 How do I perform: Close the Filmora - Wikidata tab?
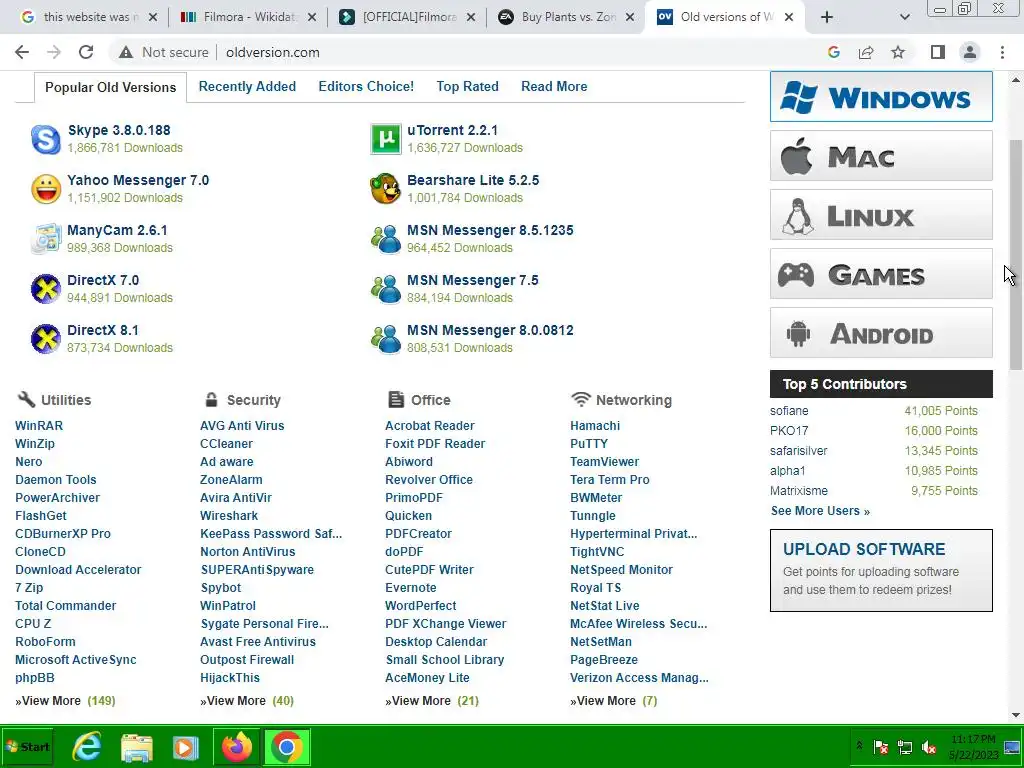click(312, 17)
